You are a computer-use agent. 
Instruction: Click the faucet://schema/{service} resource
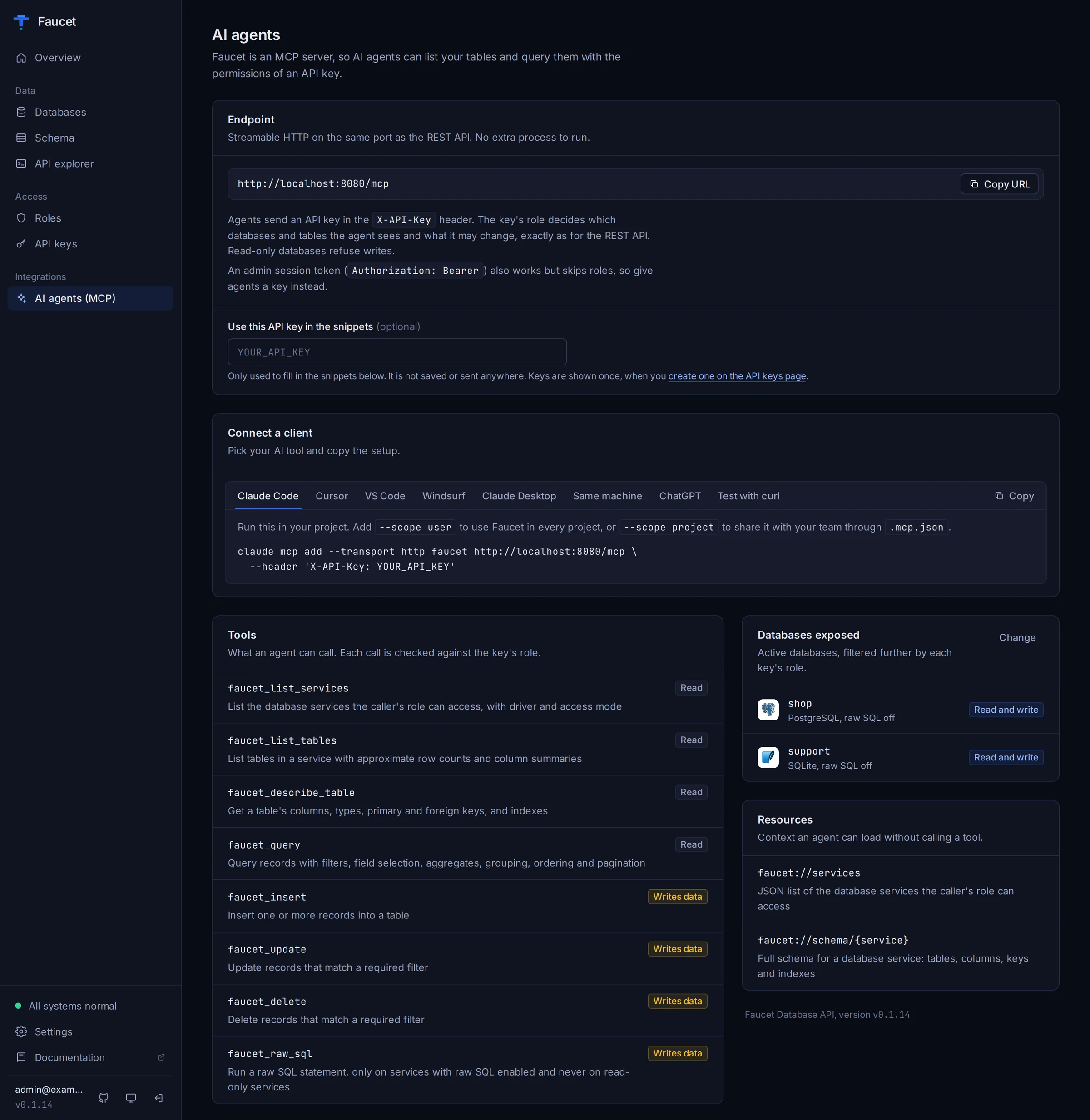833,940
